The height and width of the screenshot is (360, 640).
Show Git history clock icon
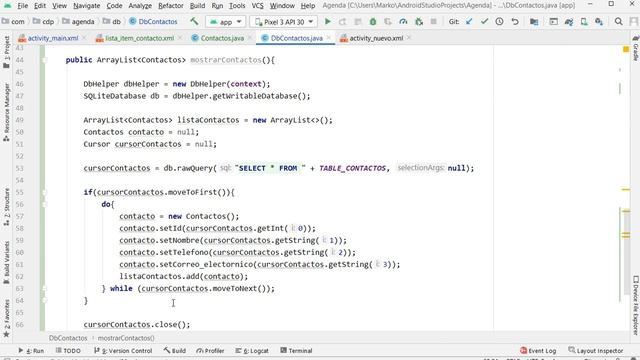click(499, 22)
